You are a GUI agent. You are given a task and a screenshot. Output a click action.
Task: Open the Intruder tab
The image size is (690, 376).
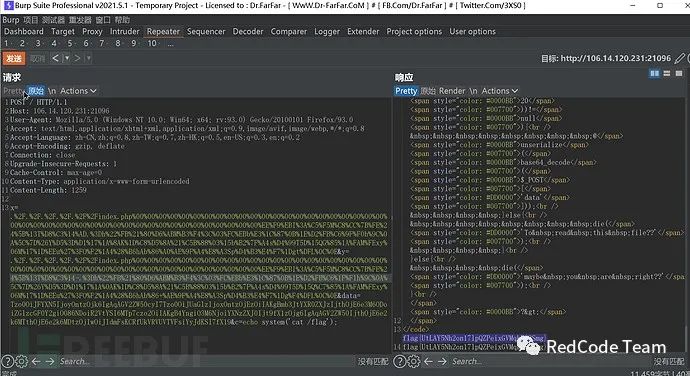(x=125, y=31)
